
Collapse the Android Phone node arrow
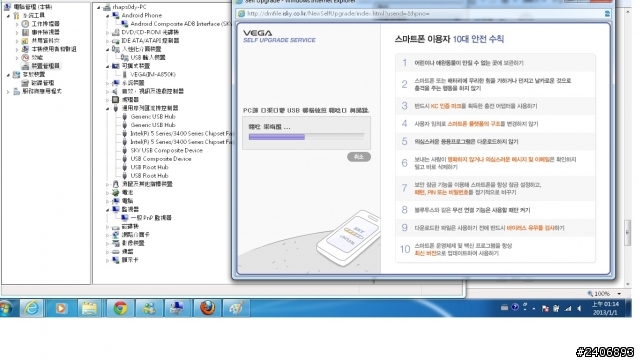click(108, 16)
